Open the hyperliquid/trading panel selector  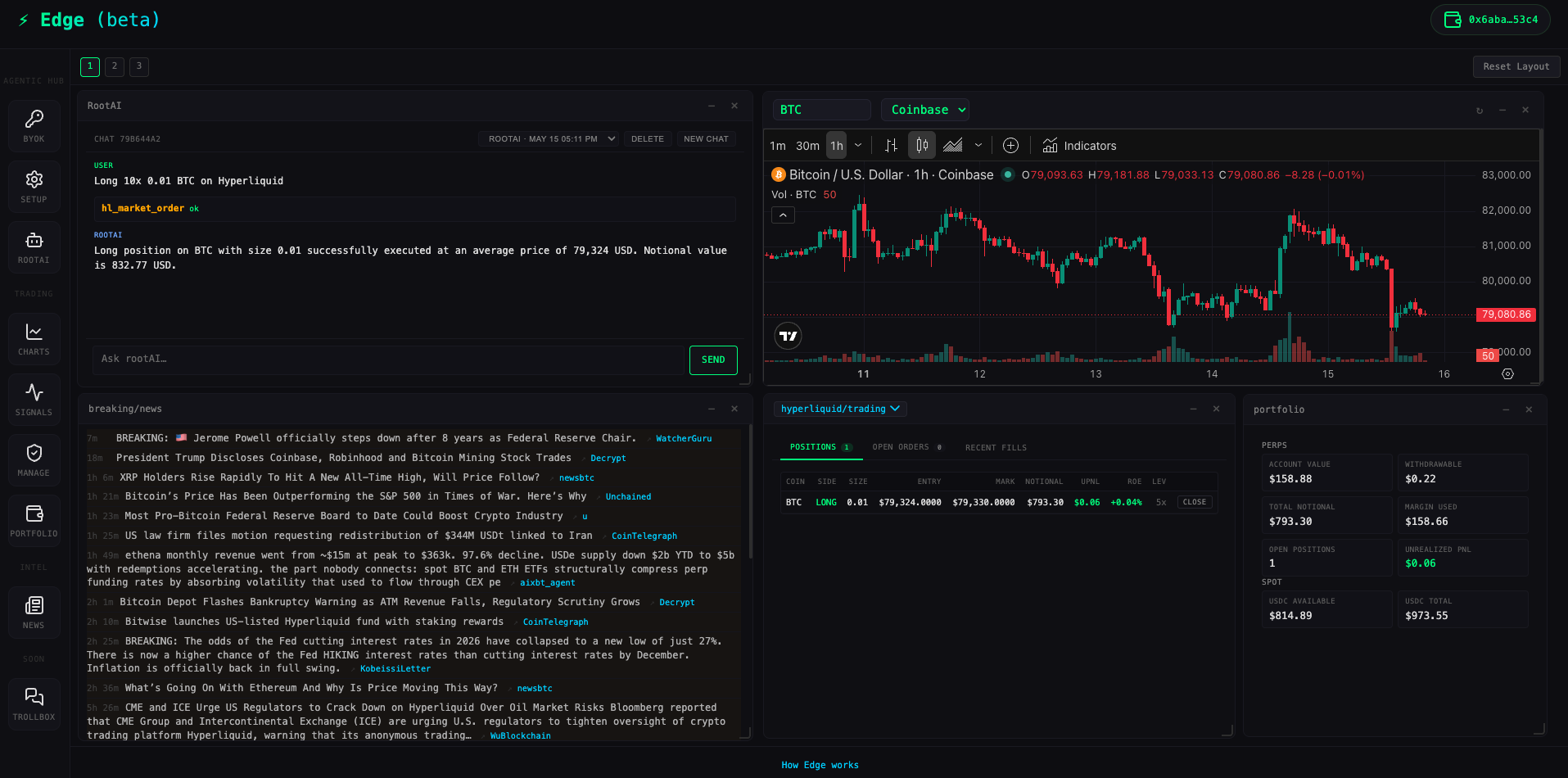pos(840,409)
